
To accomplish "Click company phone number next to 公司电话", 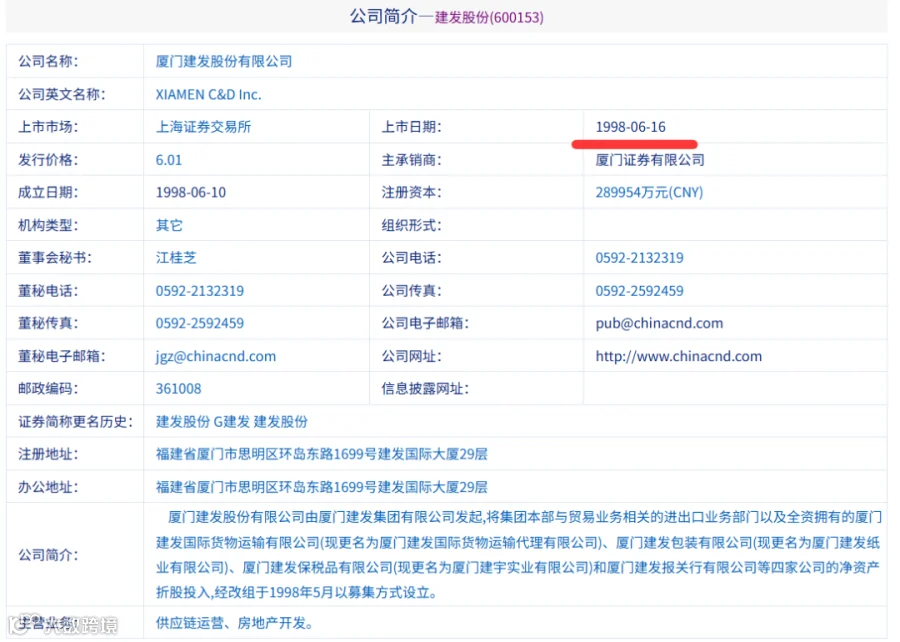I will click(x=639, y=258).
